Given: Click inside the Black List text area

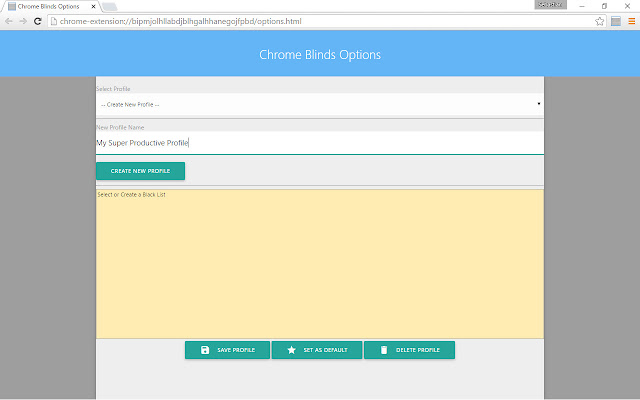Looking at the screenshot, I should [x=320, y=264].
